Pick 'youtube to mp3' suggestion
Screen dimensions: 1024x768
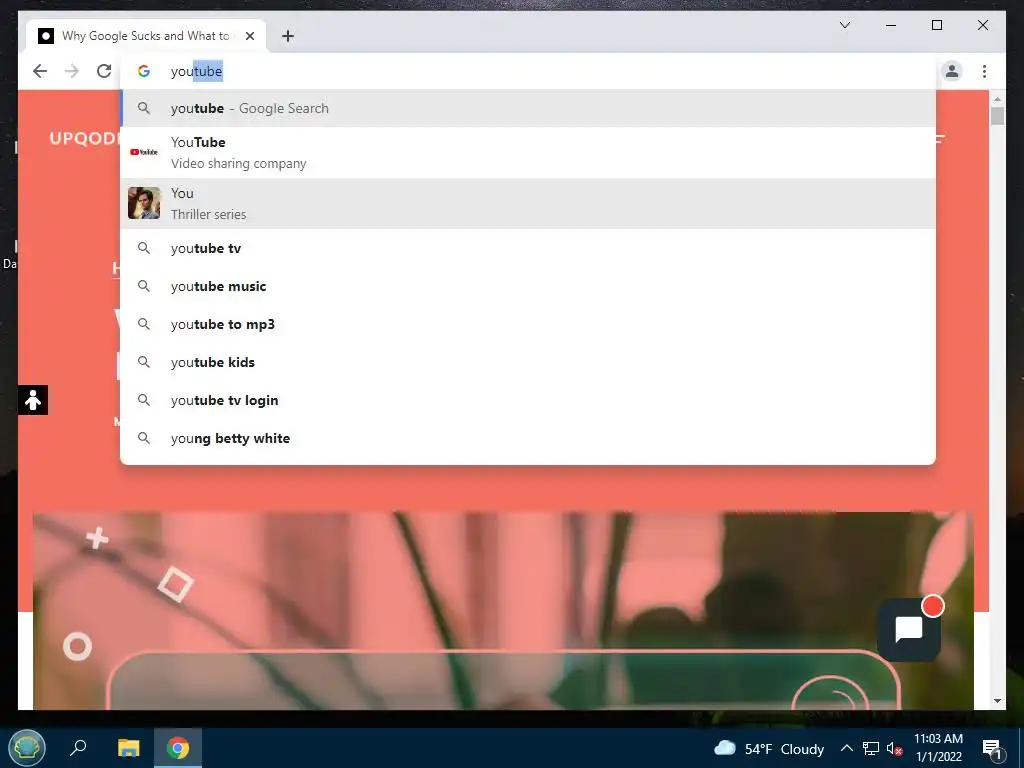click(528, 324)
